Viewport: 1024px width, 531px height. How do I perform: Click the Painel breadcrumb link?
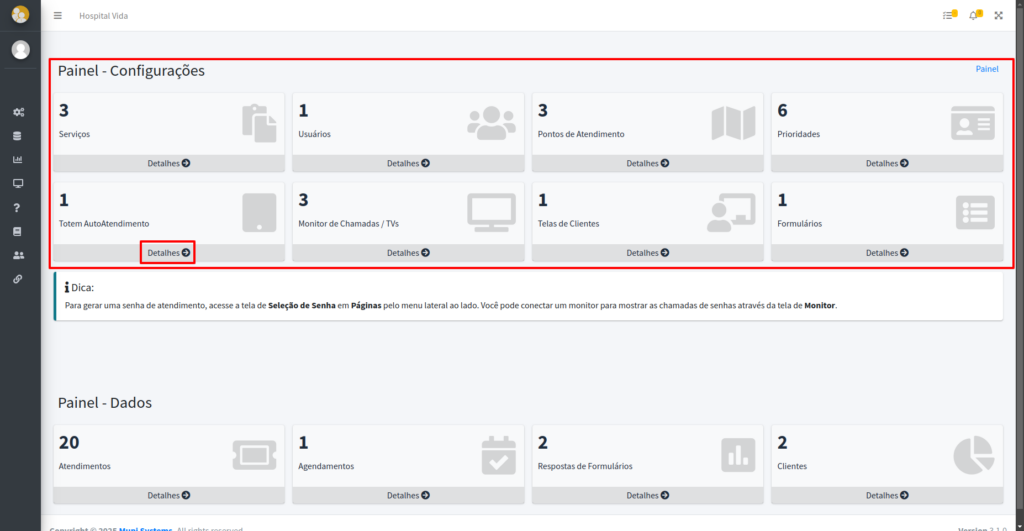987,69
